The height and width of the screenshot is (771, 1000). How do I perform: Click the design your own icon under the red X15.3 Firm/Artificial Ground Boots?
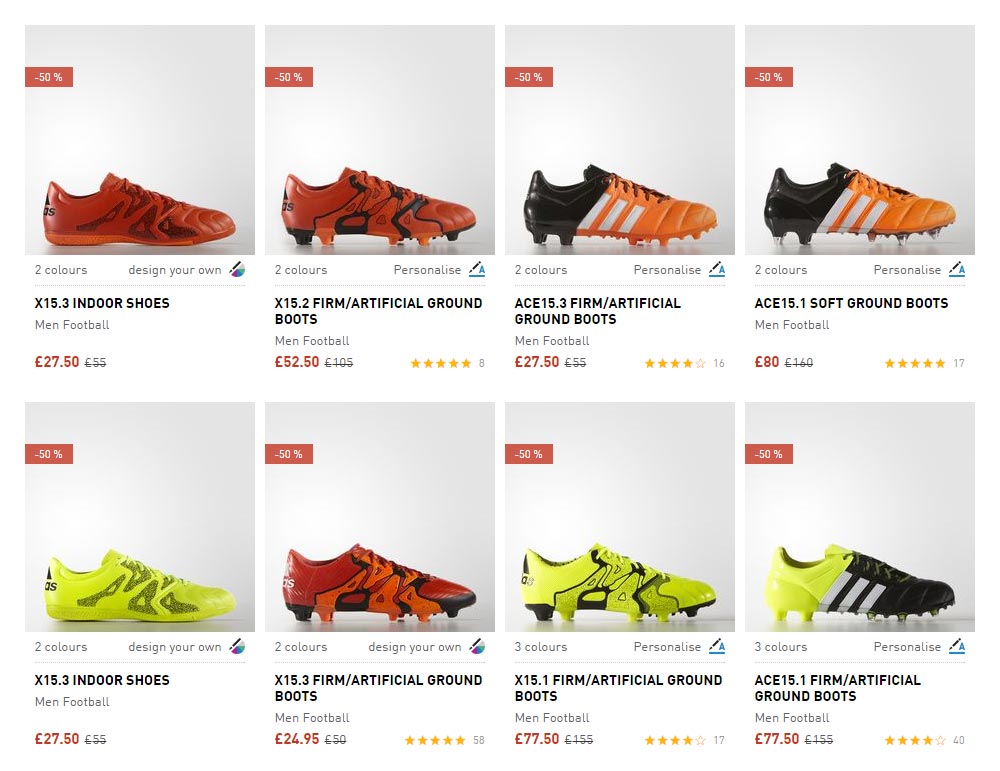[x=476, y=646]
